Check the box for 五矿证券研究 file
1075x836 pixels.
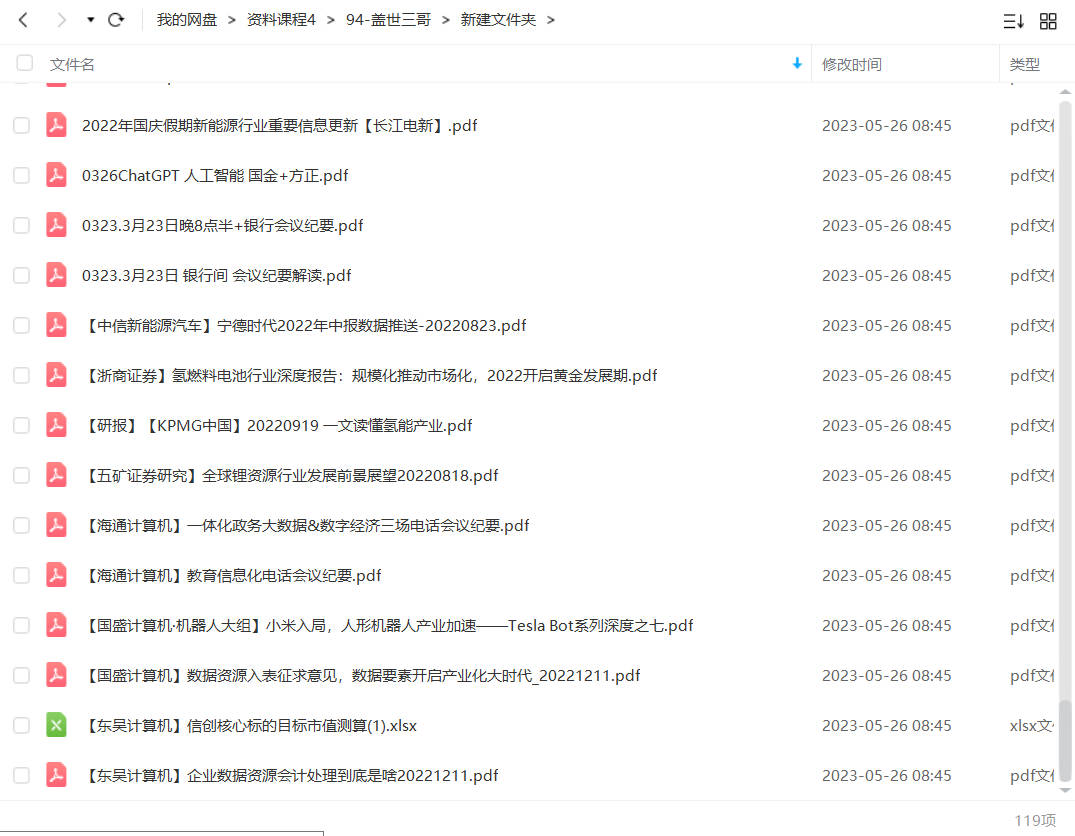pos(22,475)
